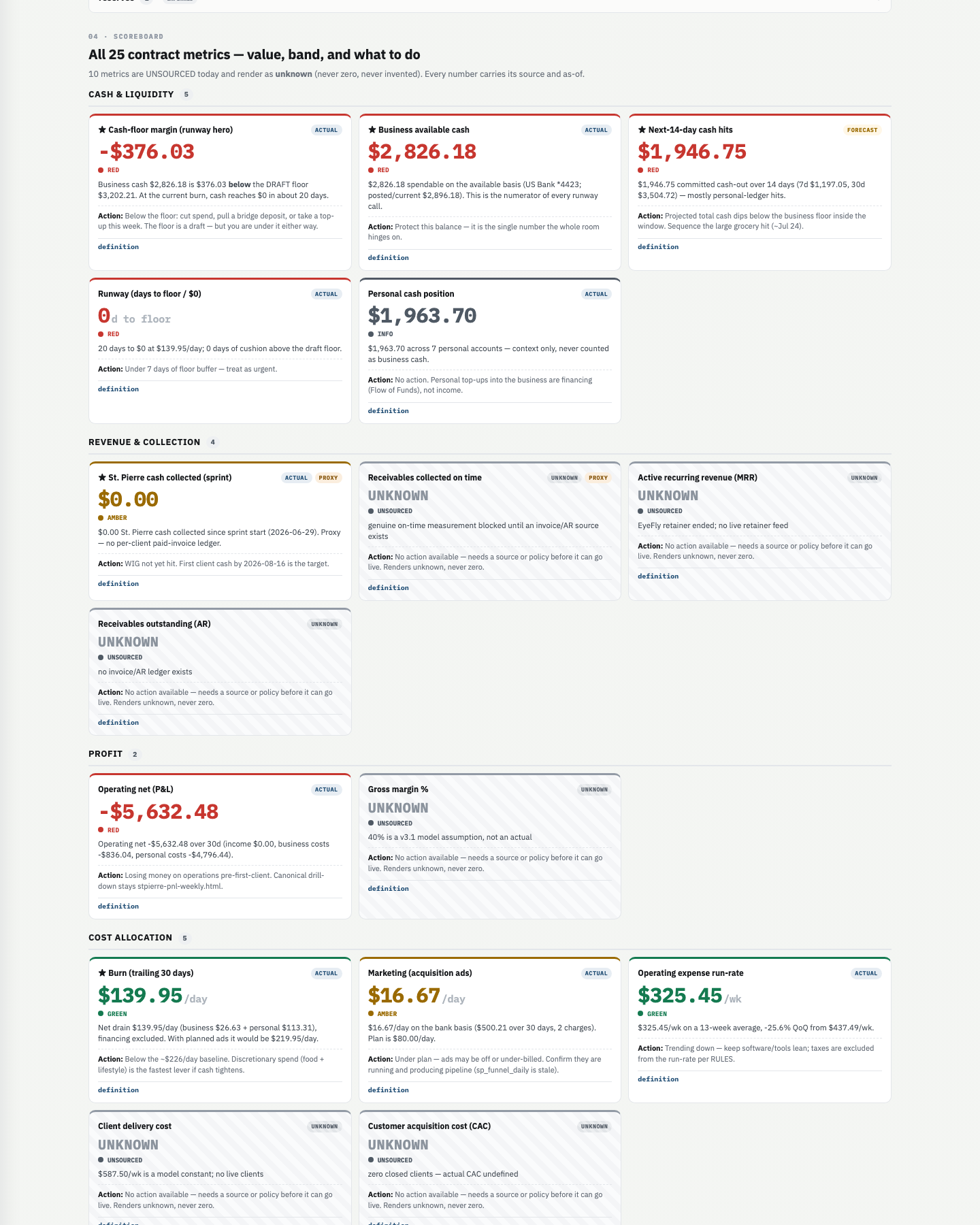Click the star on St. Pierre cash collected
Screen dimensions: 980x1225
(102, 478)
